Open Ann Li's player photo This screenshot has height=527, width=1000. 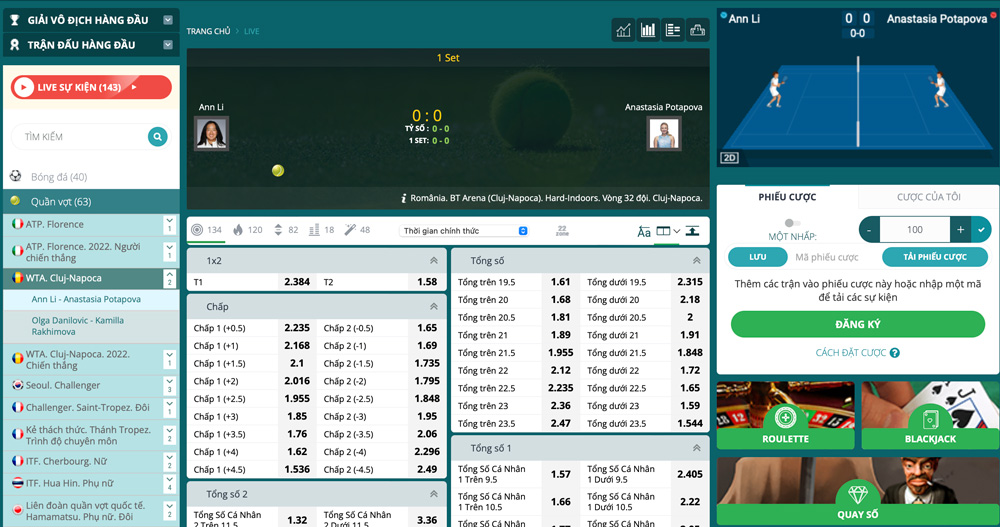211,133
